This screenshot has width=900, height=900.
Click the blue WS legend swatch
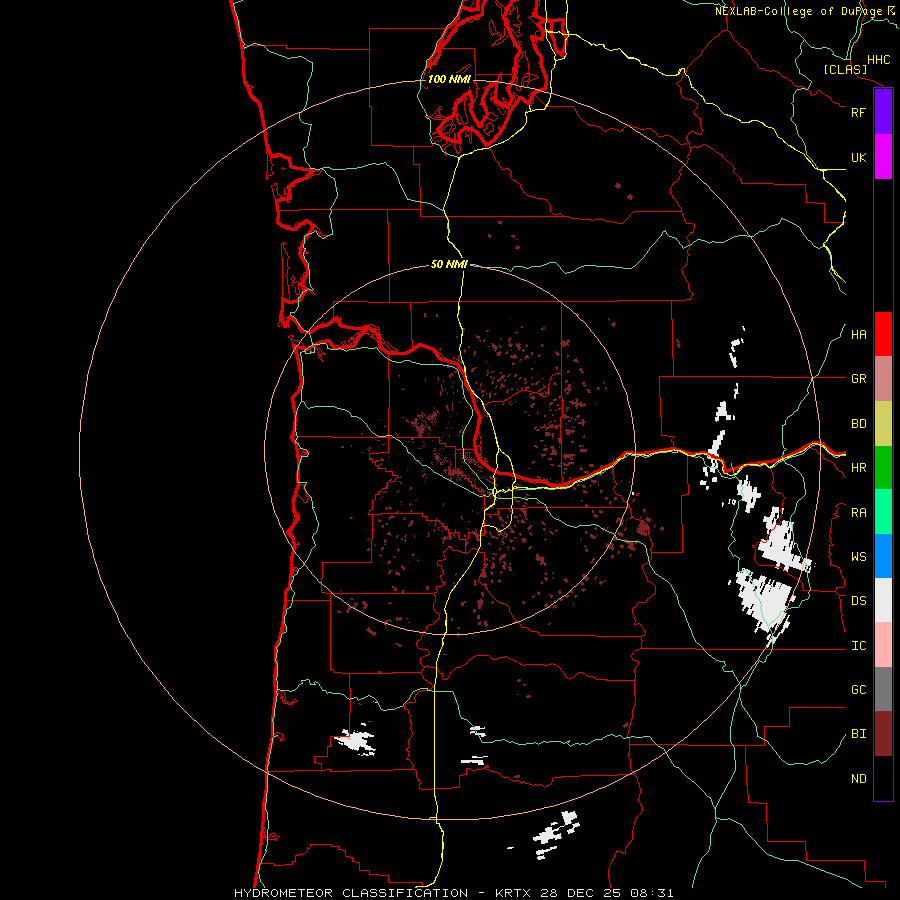coord(883,556)
